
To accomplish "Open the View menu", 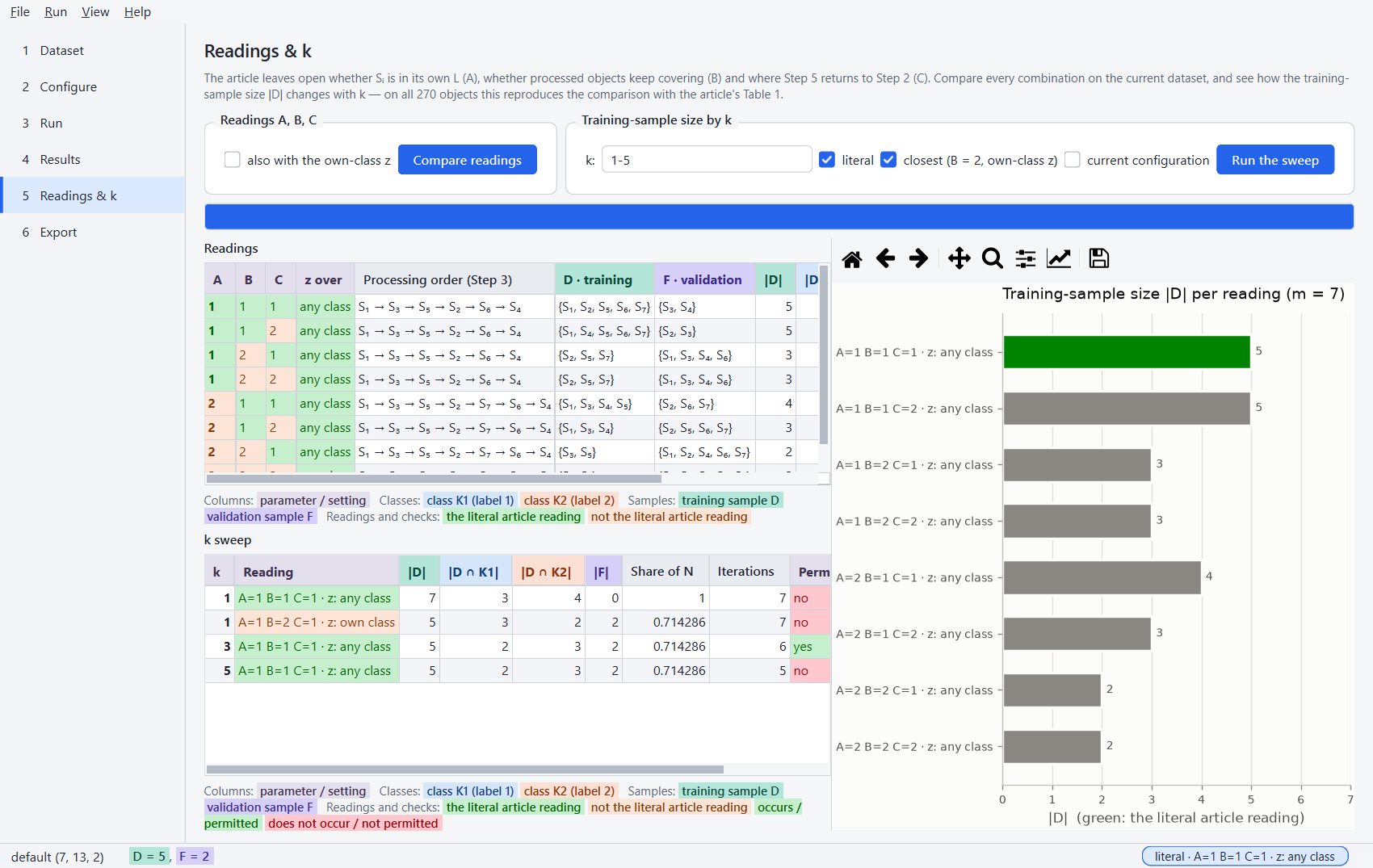I will pos(95,11).
